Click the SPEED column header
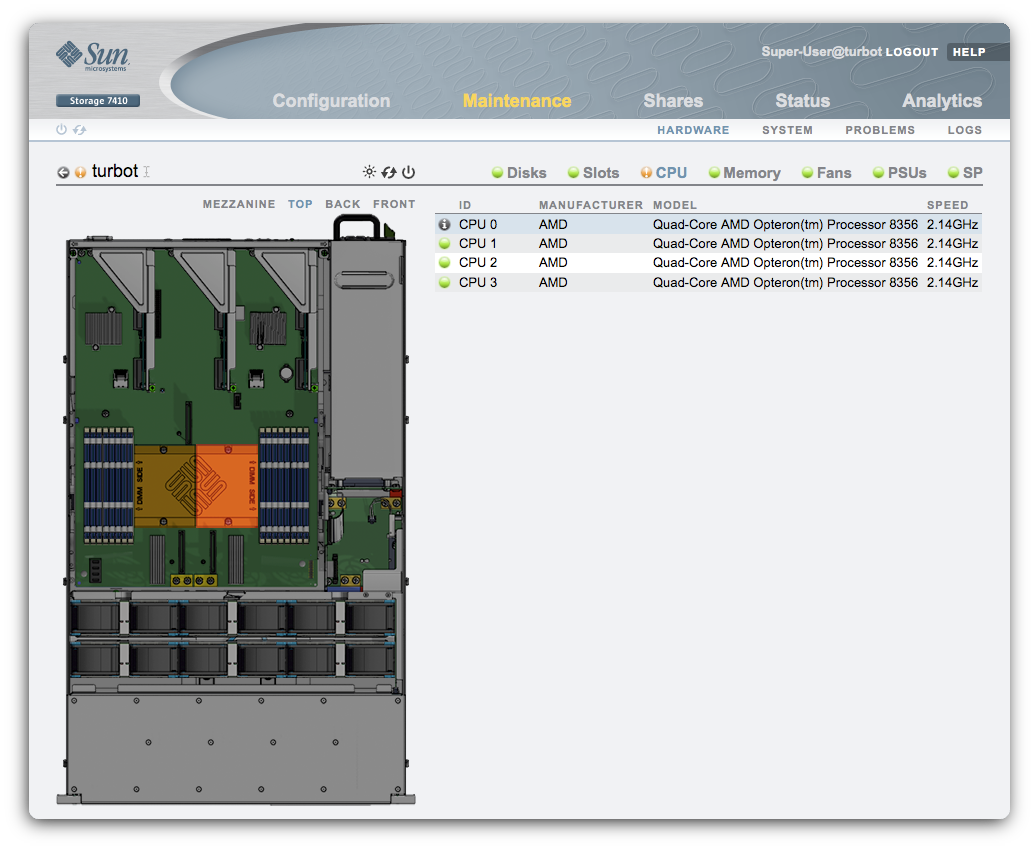The height and width of the screenshot is (850, 1035). 947,205
